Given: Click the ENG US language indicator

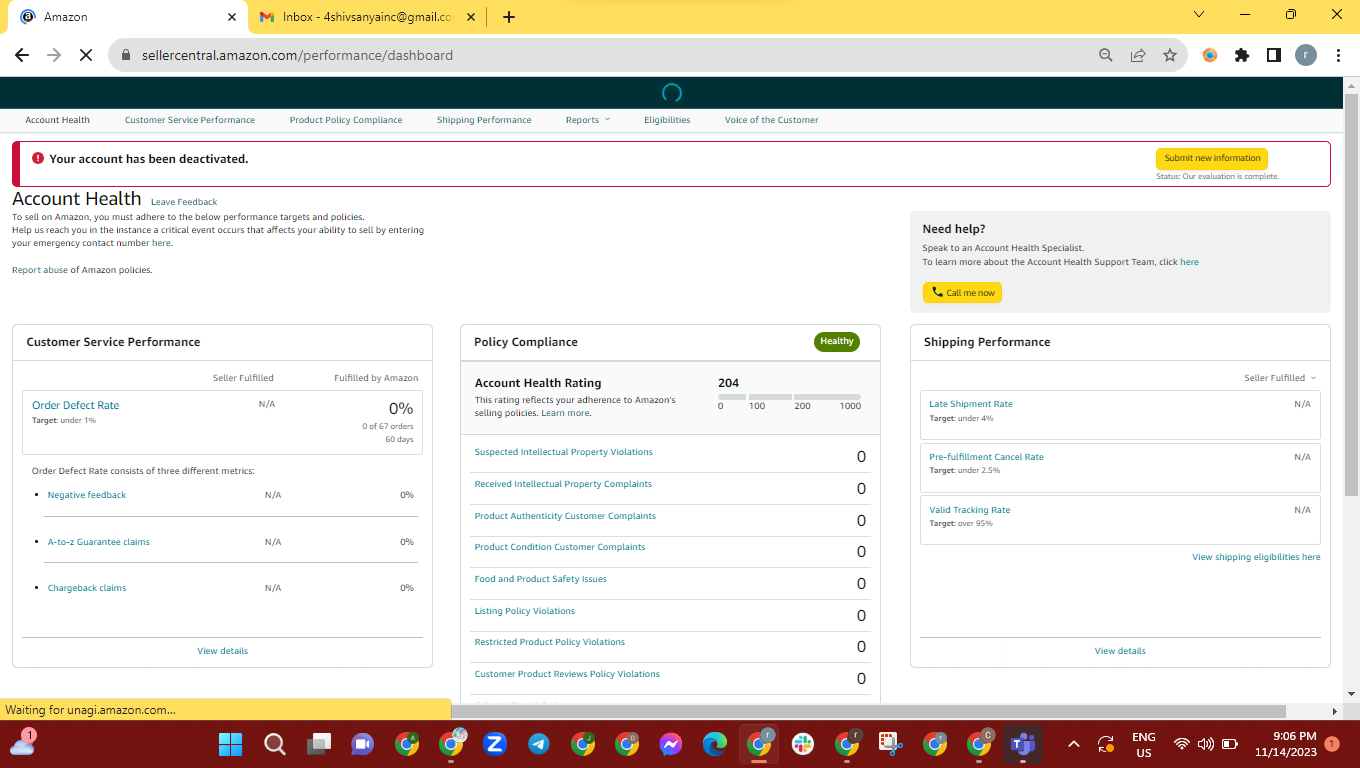Looking at the screenshot, I should [1144, 744].
